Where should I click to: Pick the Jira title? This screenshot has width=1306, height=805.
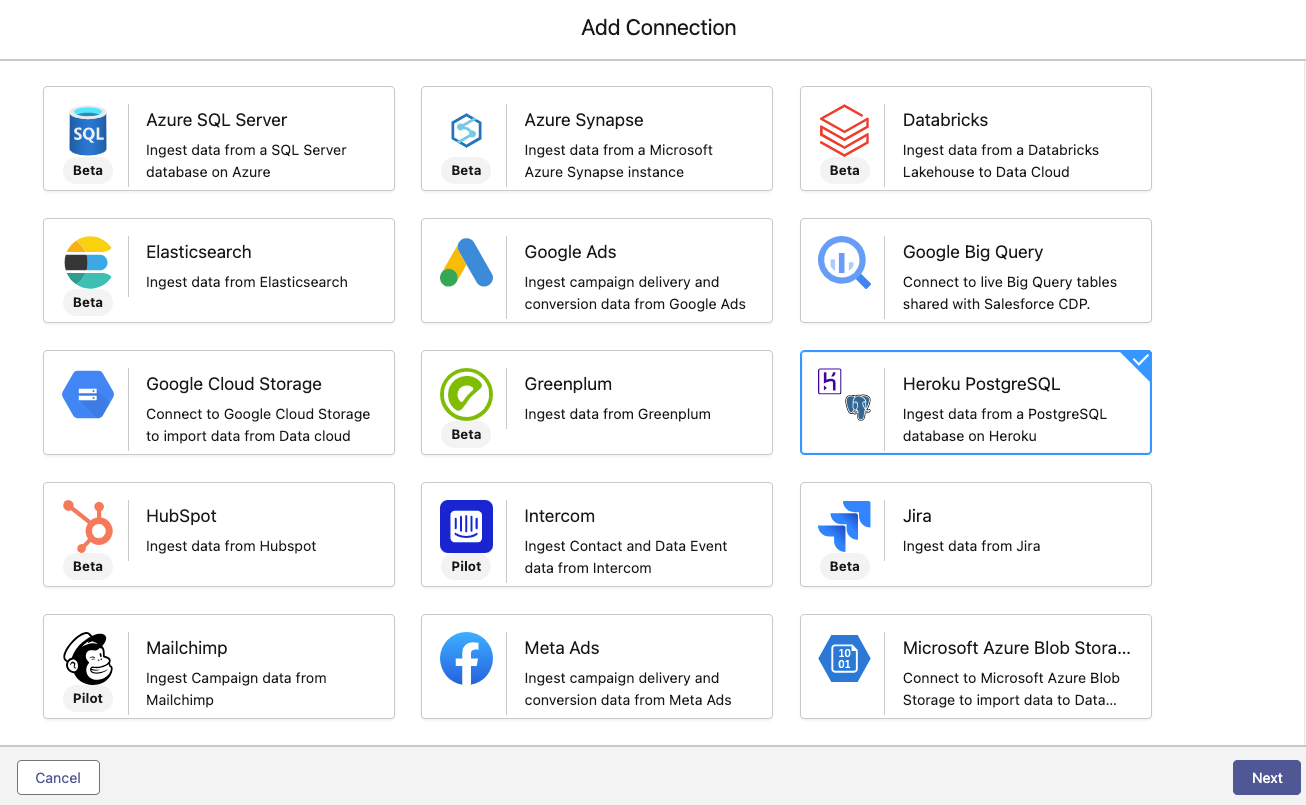click(917, 516)
